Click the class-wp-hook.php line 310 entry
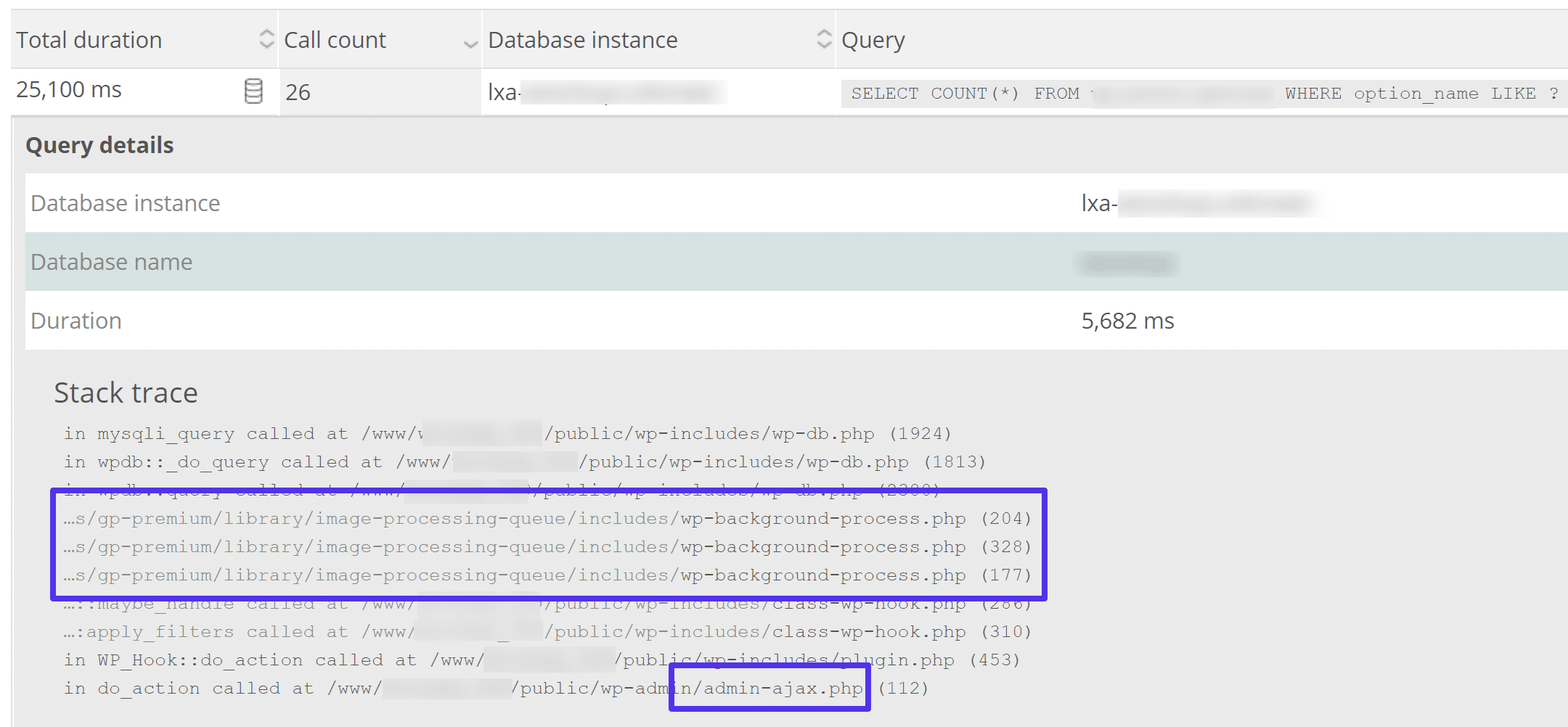Image resolution: width=1568 pixels, height=727 pixels. tap(544, 631)
